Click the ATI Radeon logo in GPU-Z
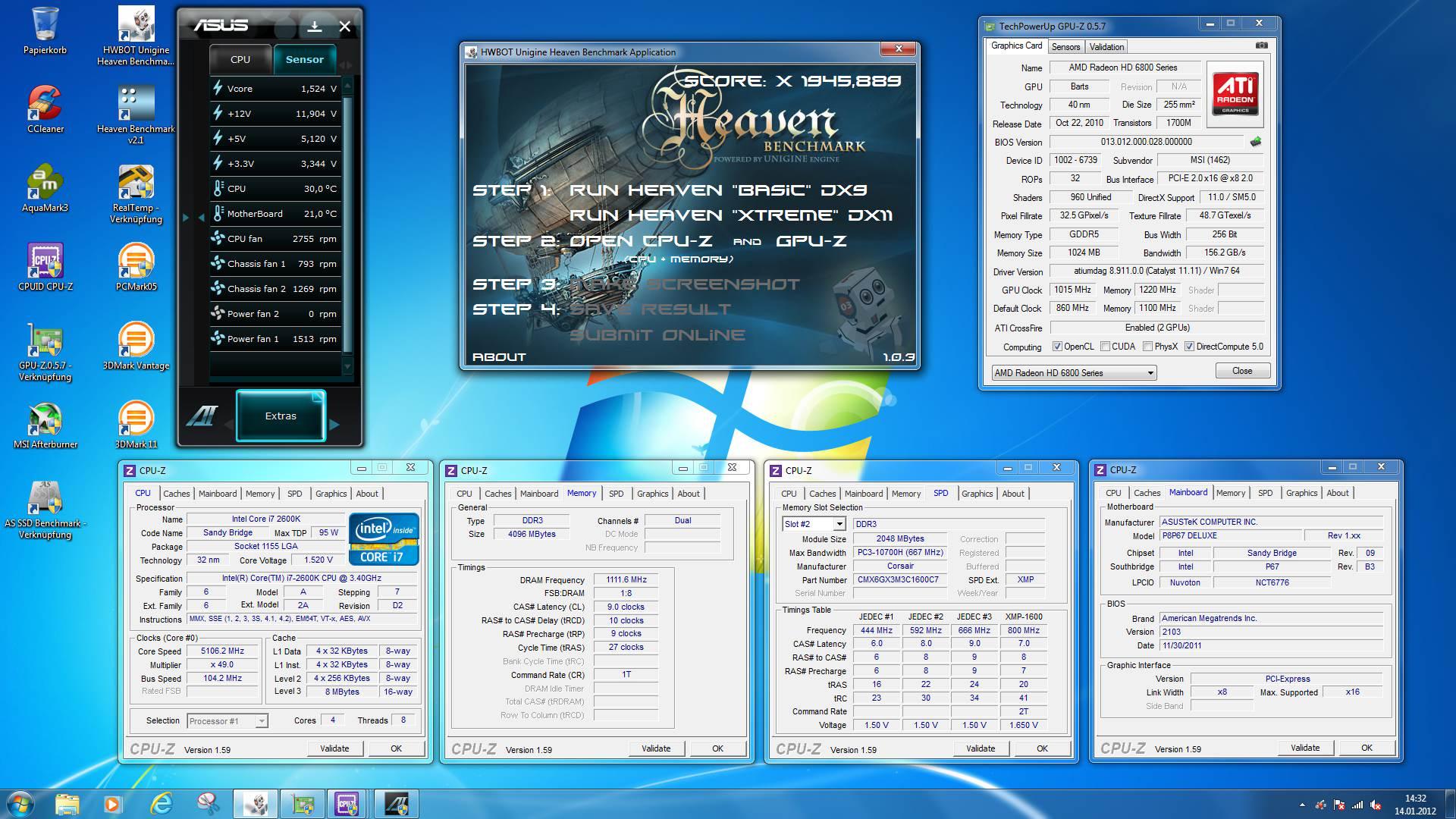The image size is (1456, 819). [x=1235, y=93]
